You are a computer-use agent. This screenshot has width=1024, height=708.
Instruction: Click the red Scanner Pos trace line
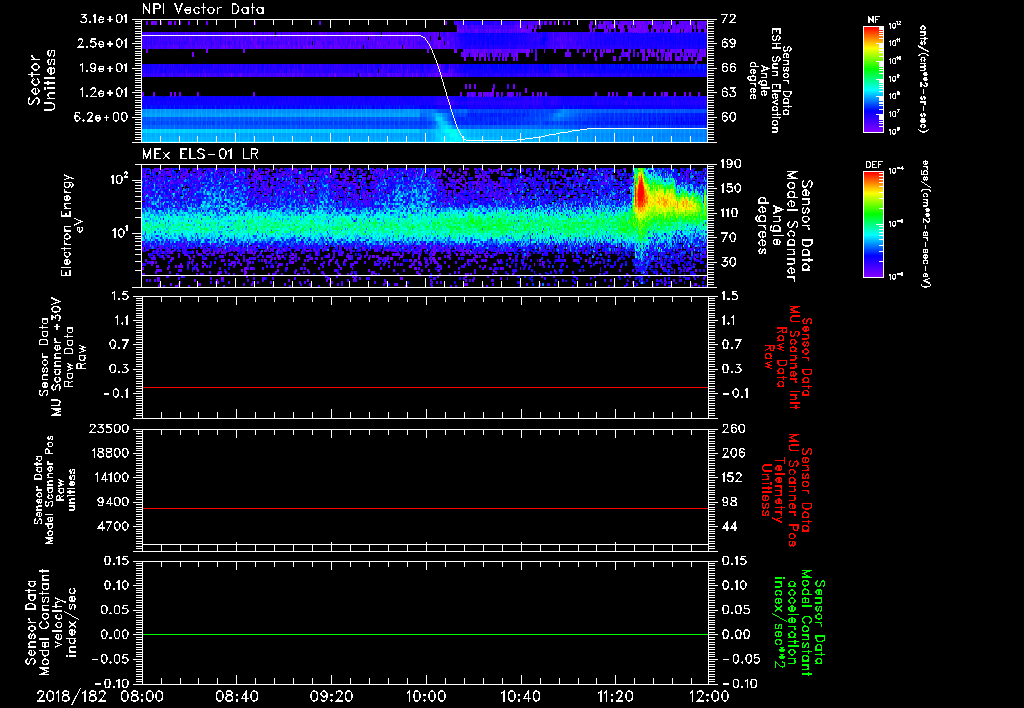425,509
